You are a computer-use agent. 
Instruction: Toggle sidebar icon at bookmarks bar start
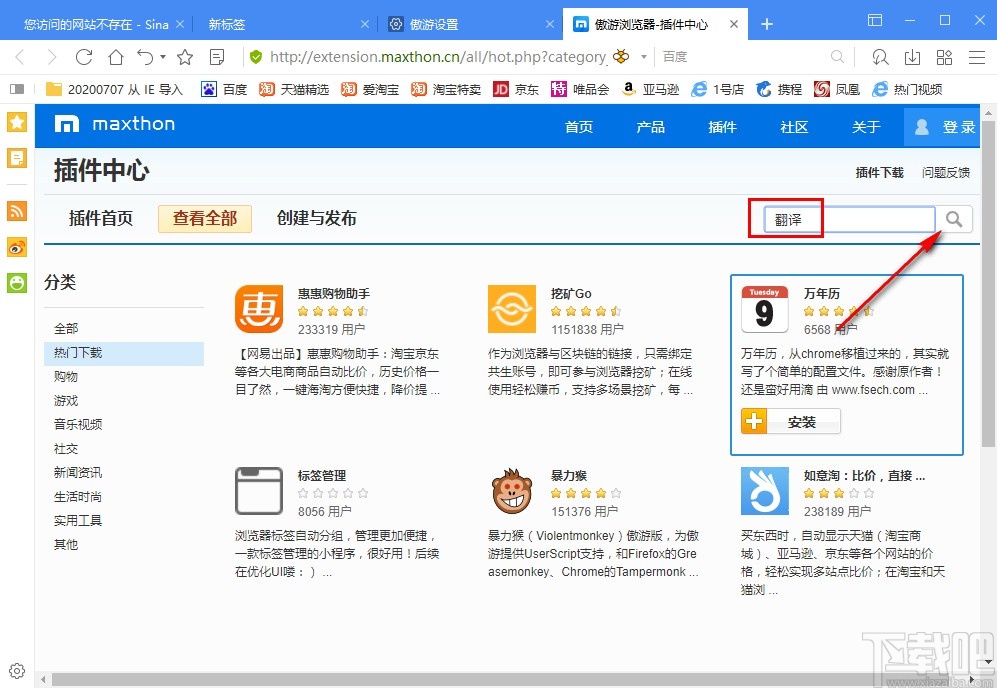[x=17, y=89]
